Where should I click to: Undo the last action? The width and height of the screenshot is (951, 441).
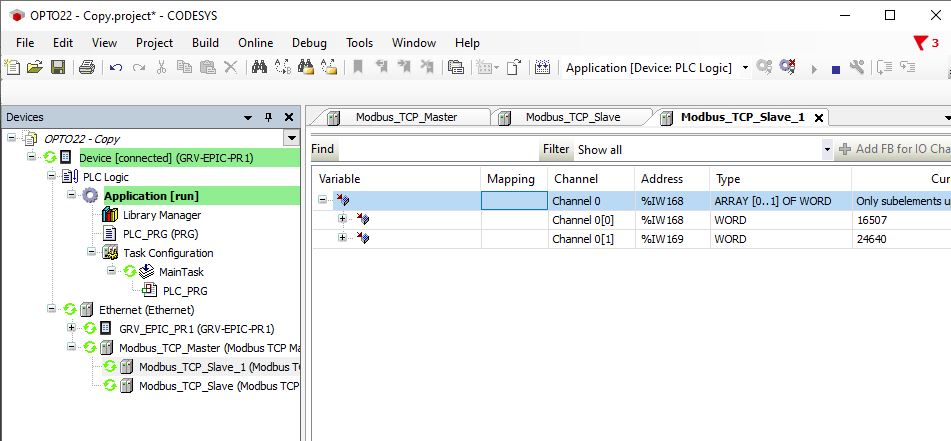pyautogui.click(x=115, y=68)
